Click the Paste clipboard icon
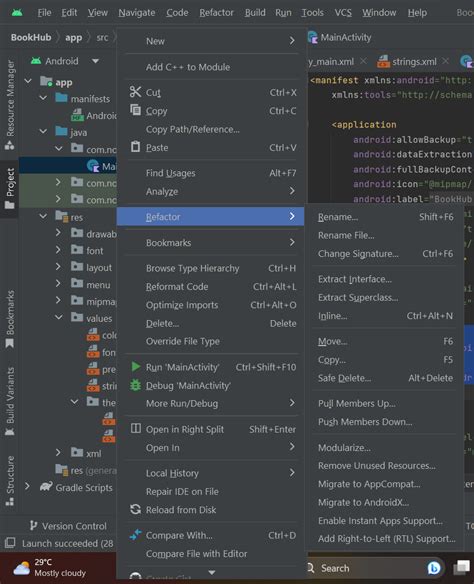 pyautogui.click(x=136, y=147)
